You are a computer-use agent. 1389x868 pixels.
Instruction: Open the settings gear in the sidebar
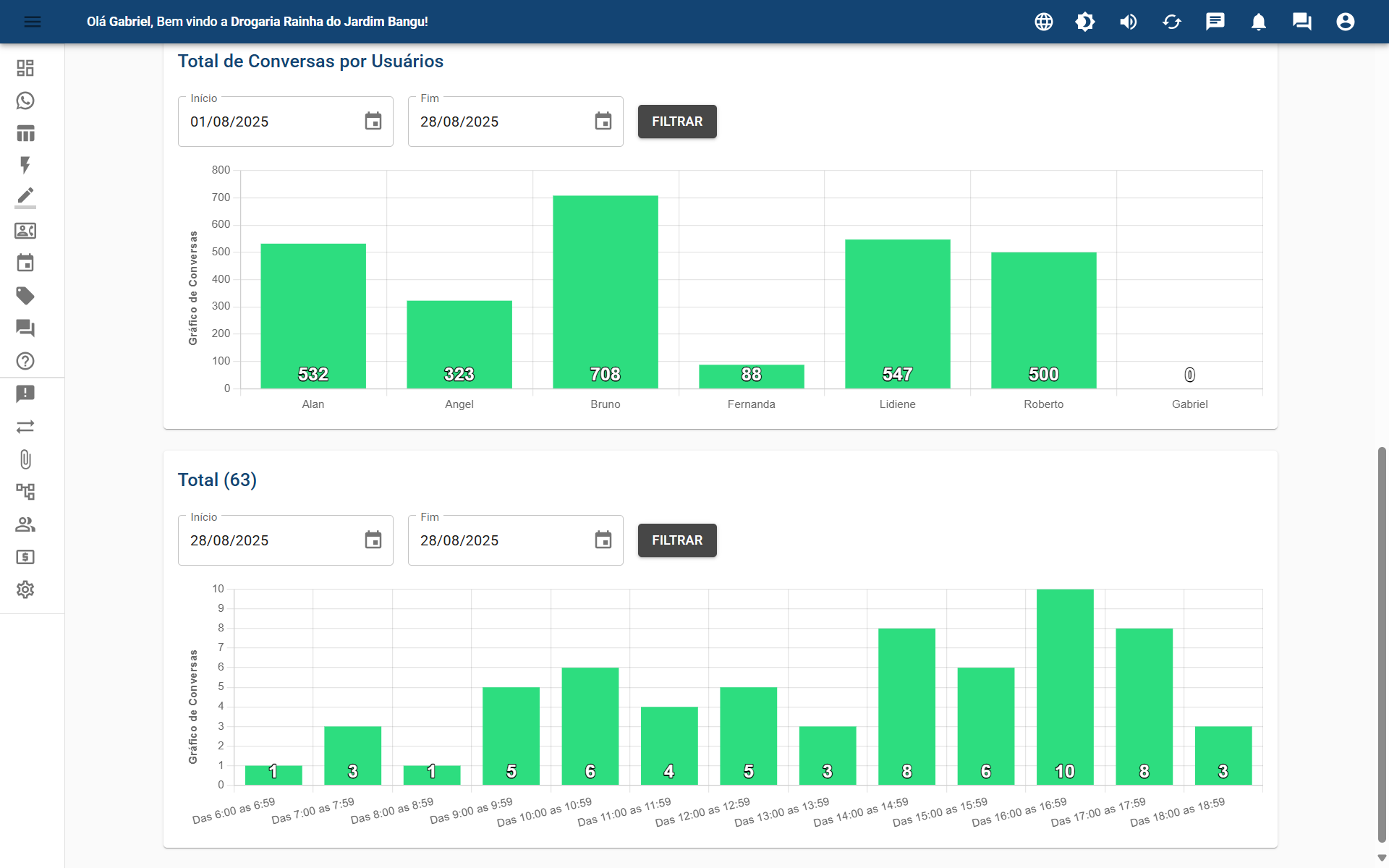point(25,590)
